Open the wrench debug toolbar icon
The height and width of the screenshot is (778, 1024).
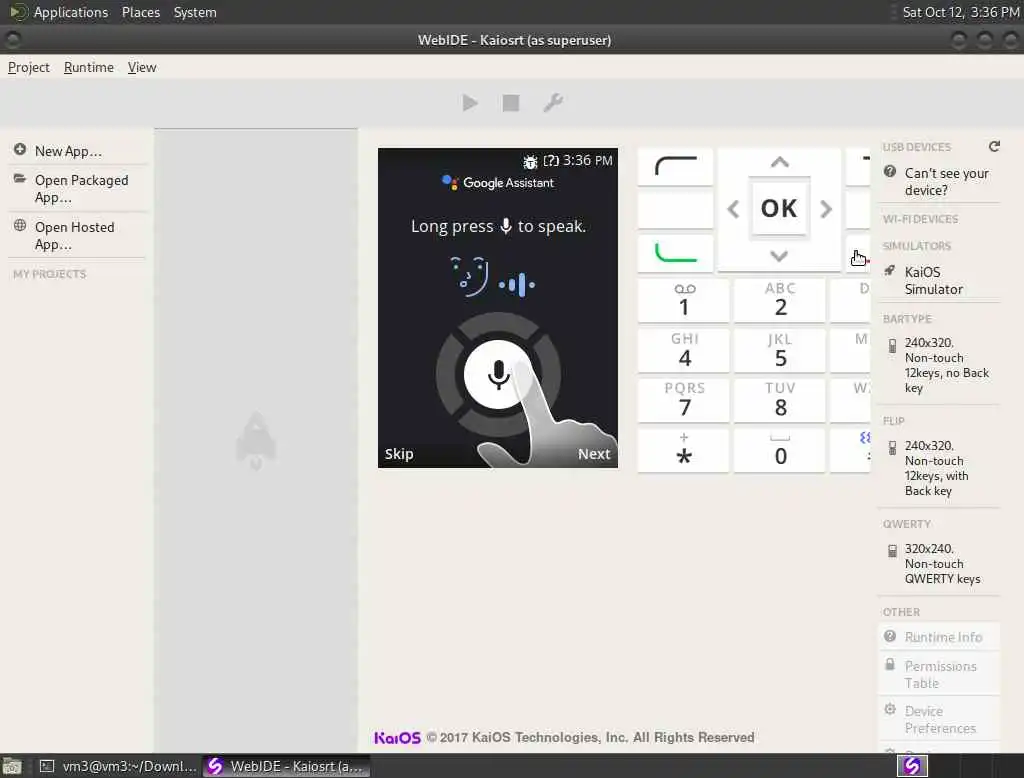pyautogui.click(x=552, y=103)
